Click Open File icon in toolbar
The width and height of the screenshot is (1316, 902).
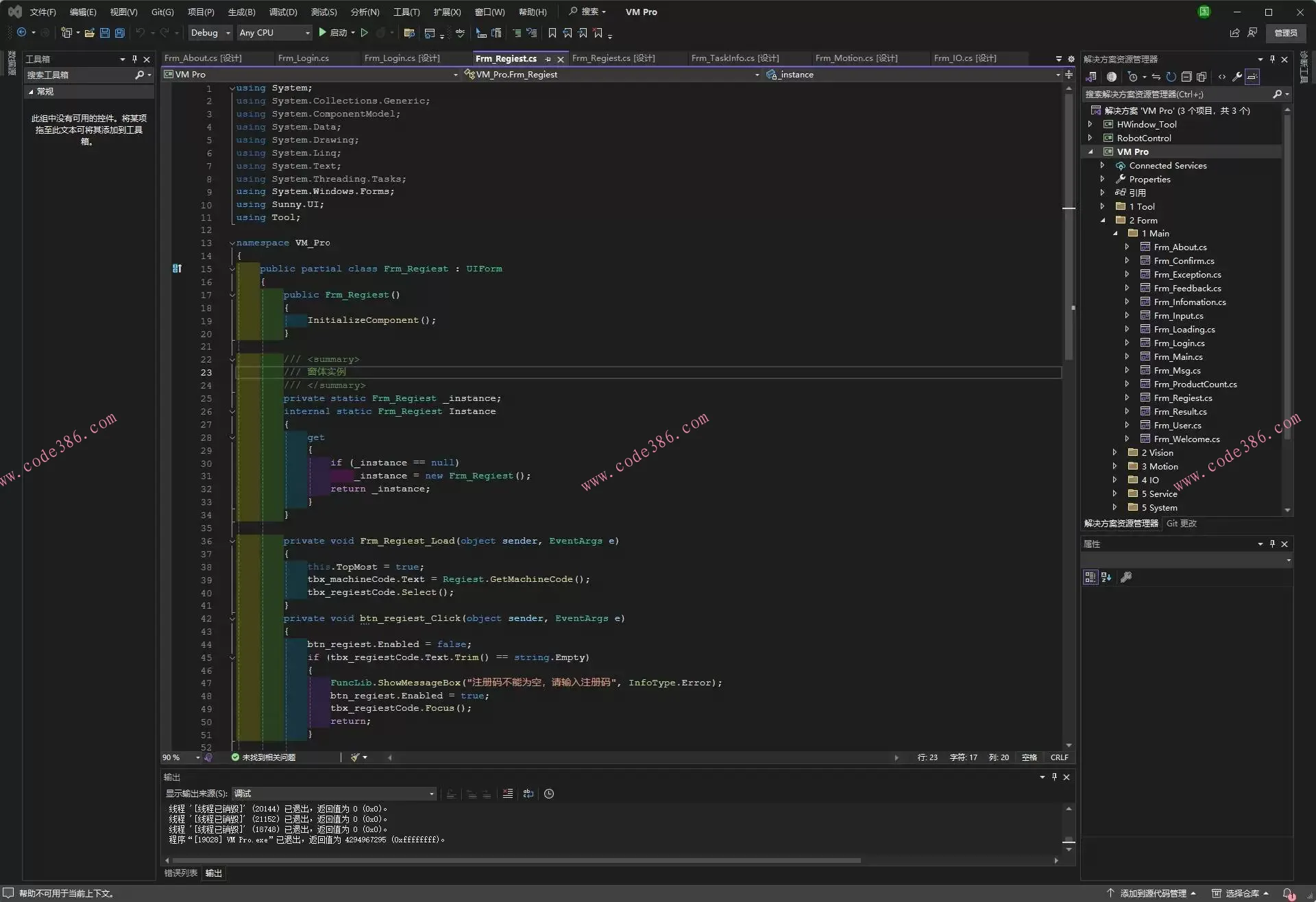pyautogui.click(x=90, y=33)
